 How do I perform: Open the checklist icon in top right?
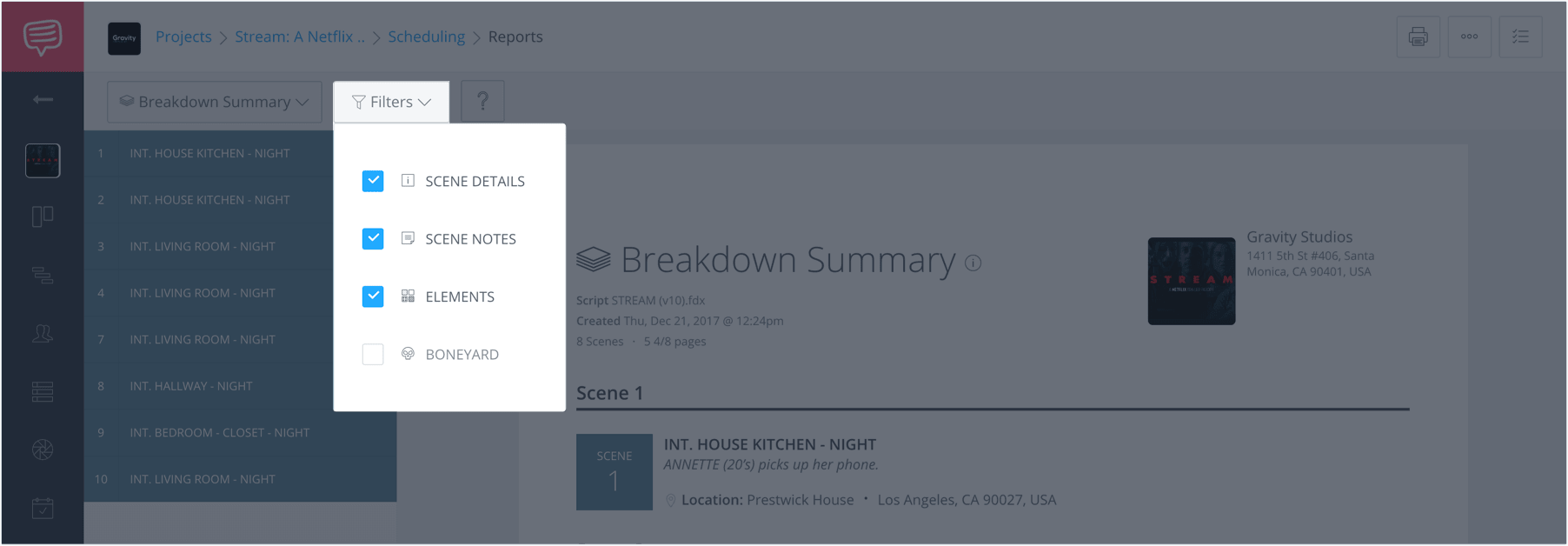click(x=1520, y=37)
